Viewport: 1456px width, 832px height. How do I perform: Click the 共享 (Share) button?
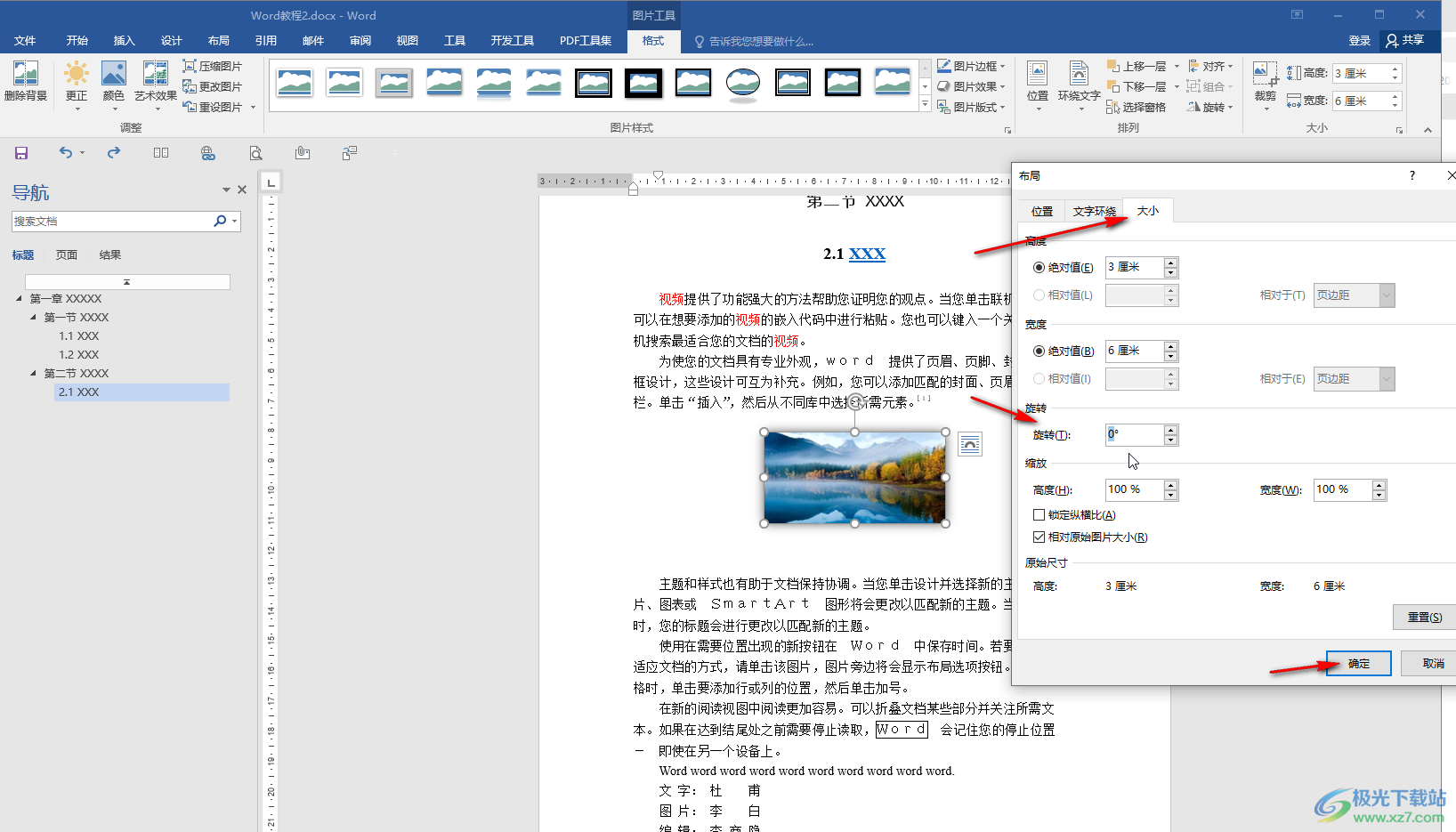pos(1405,40)
